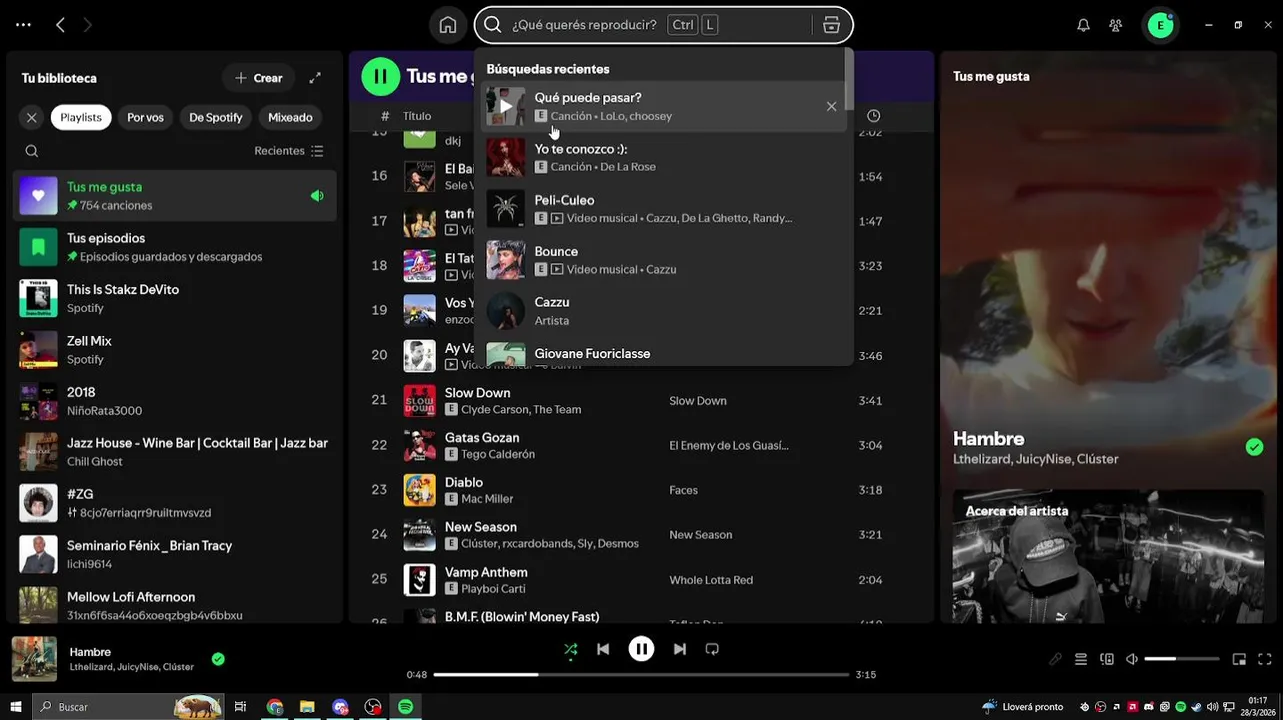1283x720 pixels.
Task: Search within library magnifier icon
Action: click(32, 151)
